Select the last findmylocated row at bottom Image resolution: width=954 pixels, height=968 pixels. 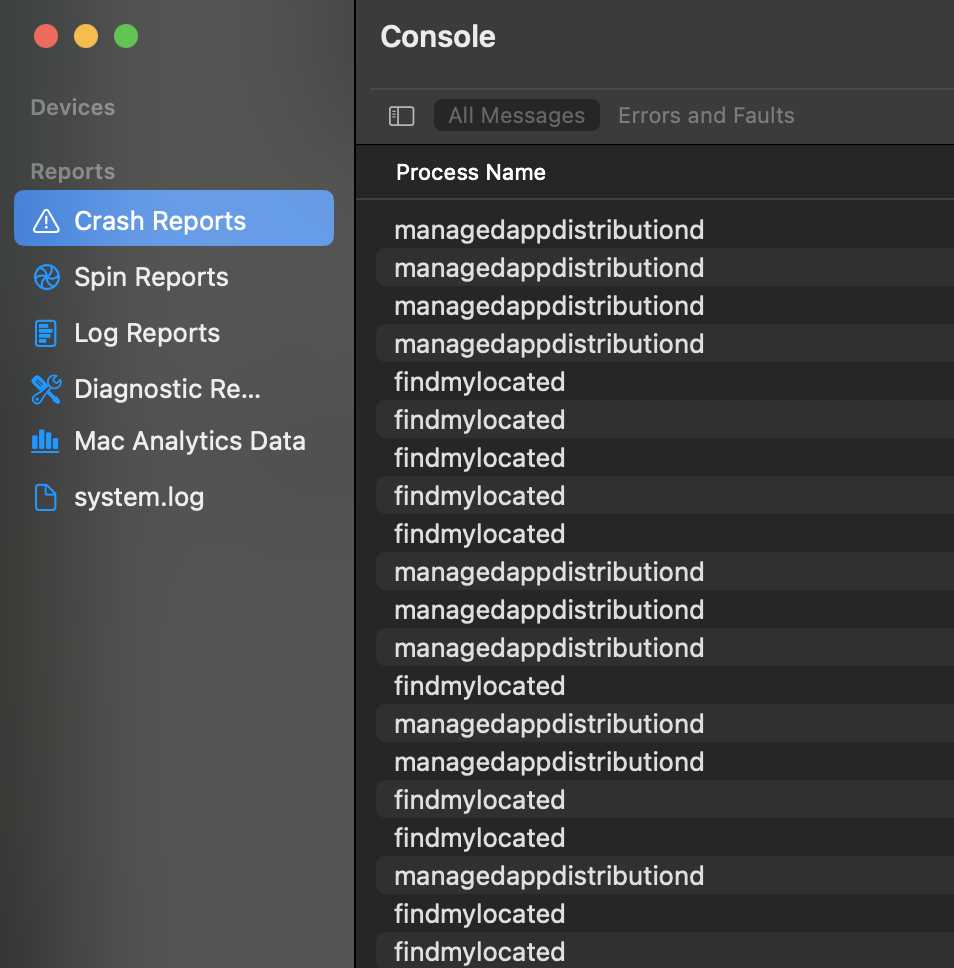pos(665,951)
